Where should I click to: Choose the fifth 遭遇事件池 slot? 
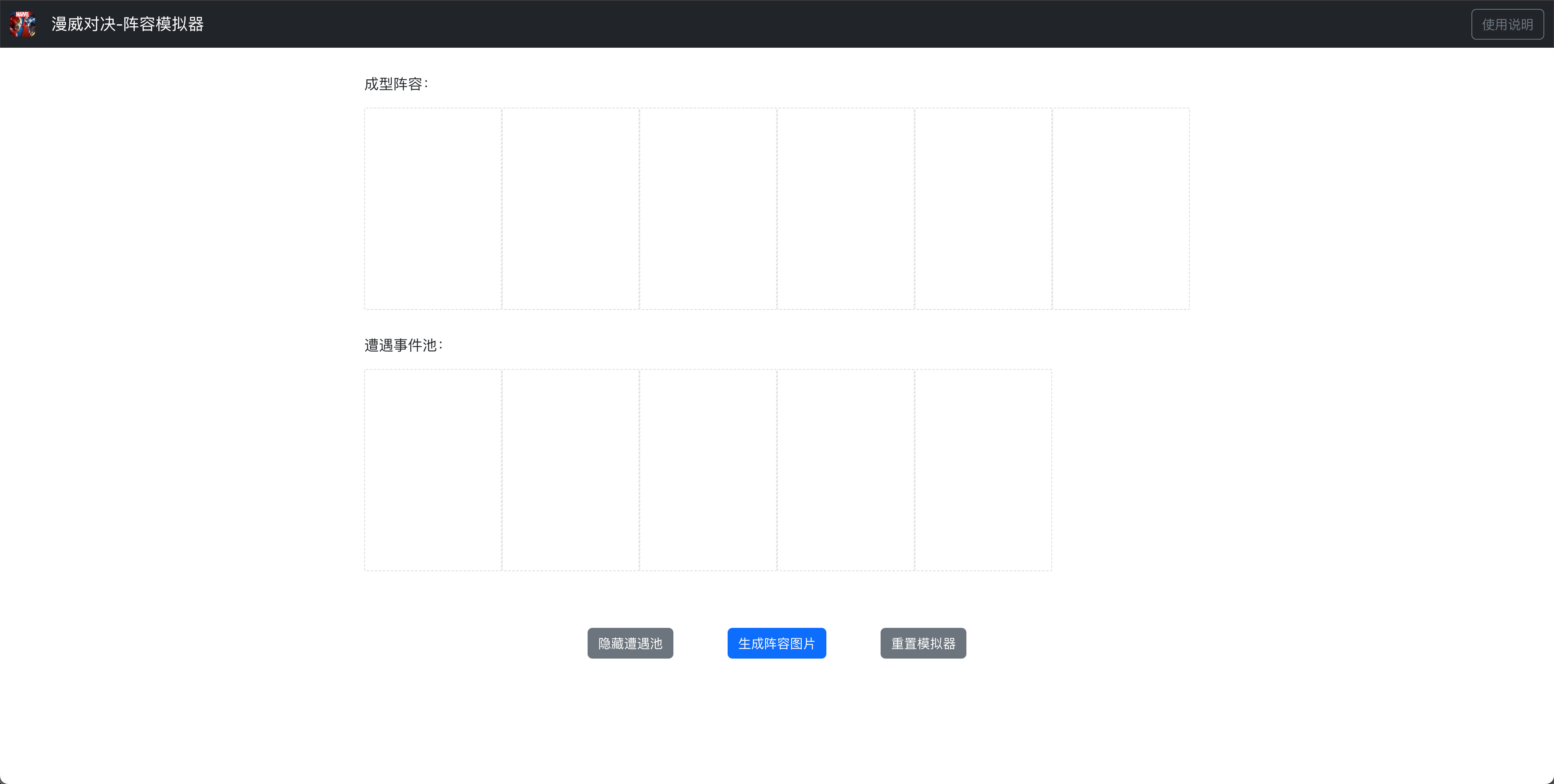(983, 470)
